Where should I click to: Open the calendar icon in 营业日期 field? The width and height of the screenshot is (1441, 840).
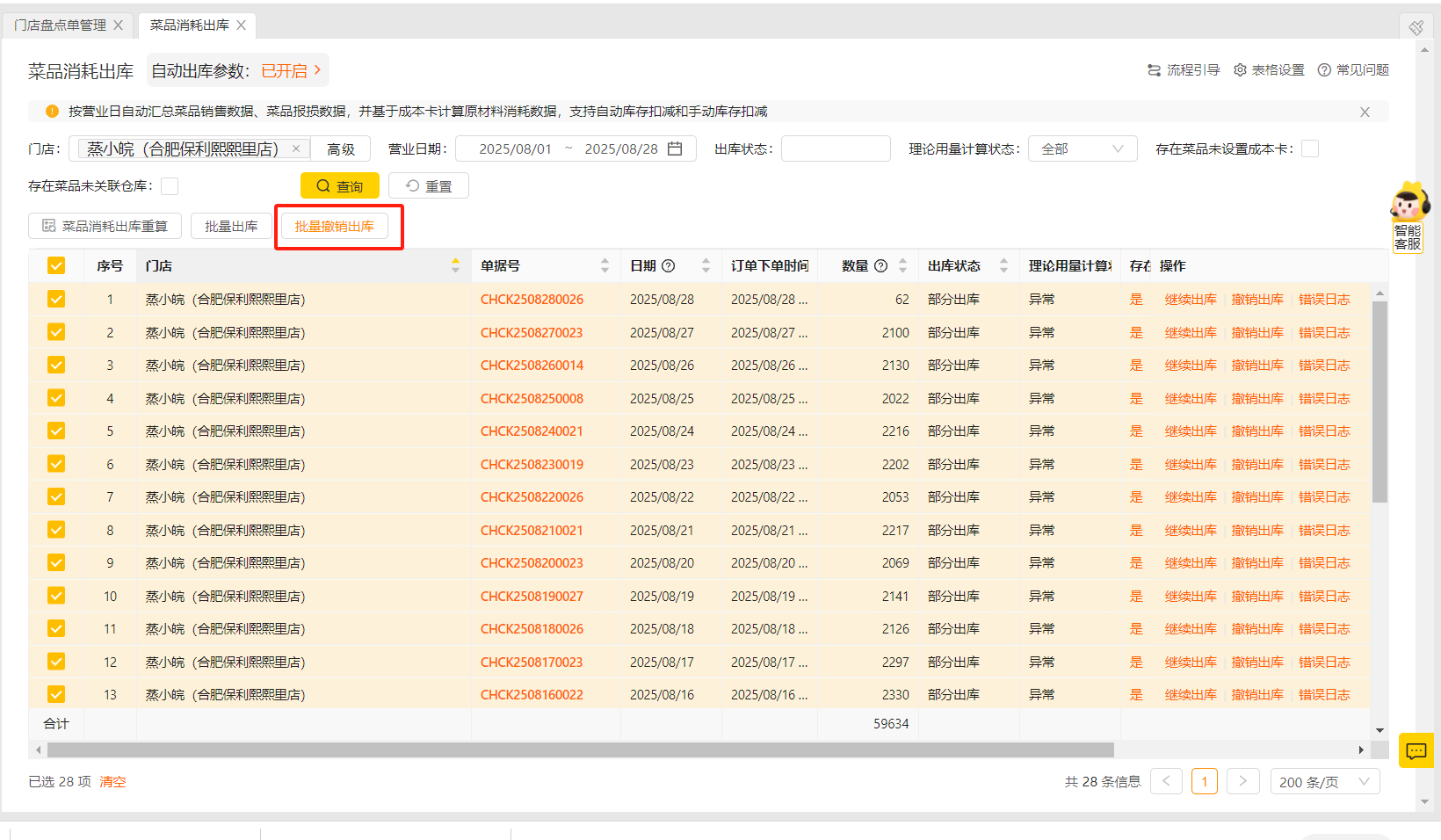tap(674, 148)
